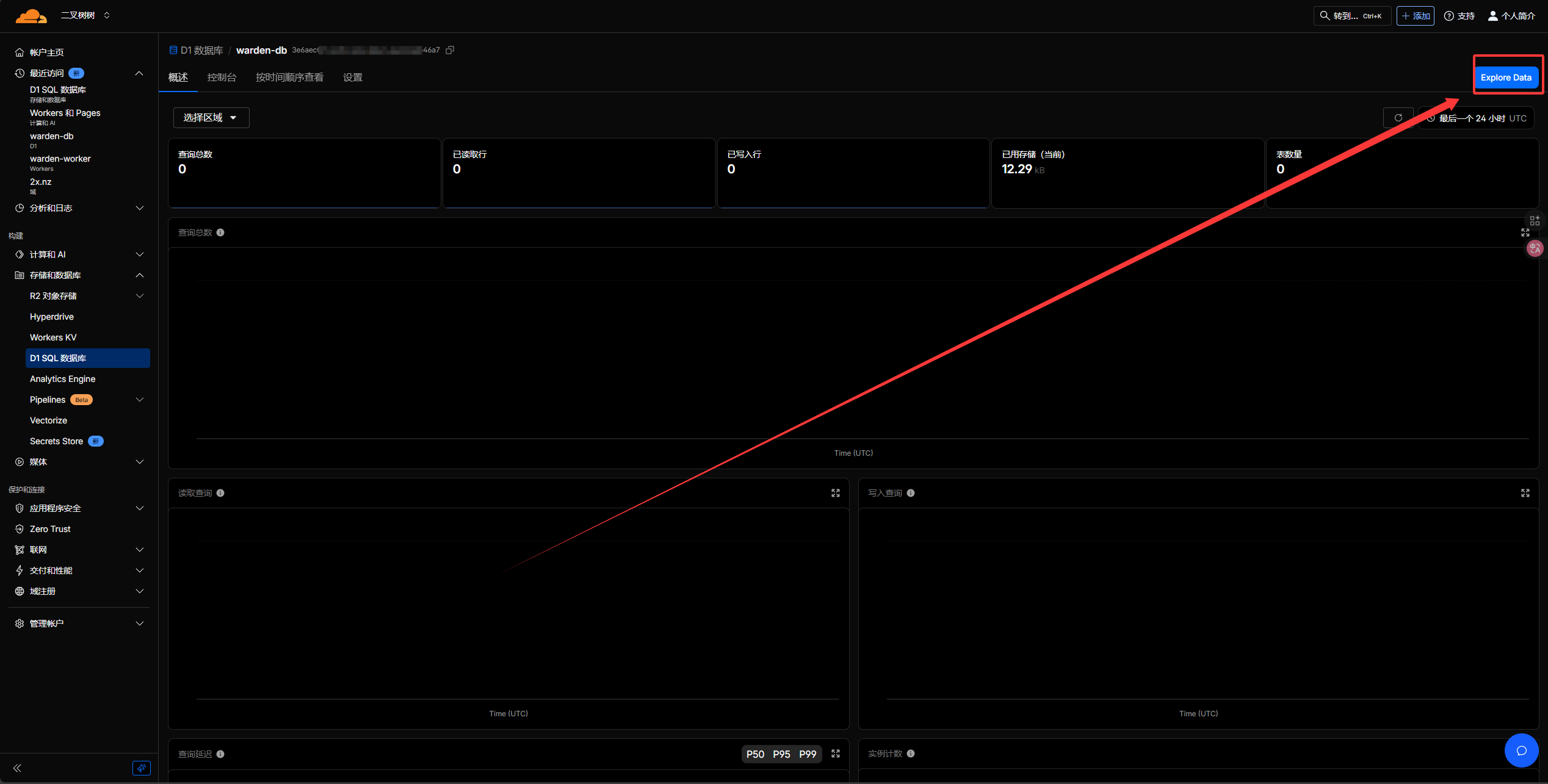This screenshot has width=1548, height=784.
Task: Expand the 查询总数 chart to fullscreen
Action: point(1525,232)
